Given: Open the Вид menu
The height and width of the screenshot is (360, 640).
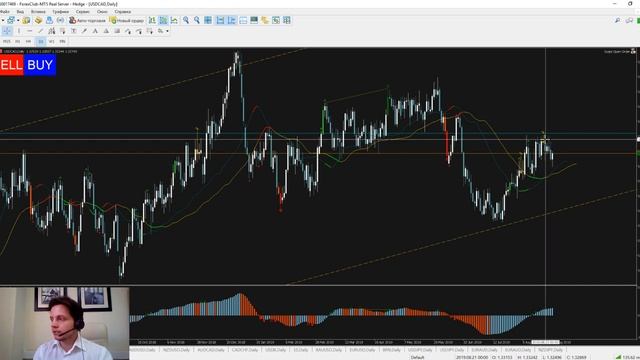Looking at the screenshot, I should coord(20,11).
